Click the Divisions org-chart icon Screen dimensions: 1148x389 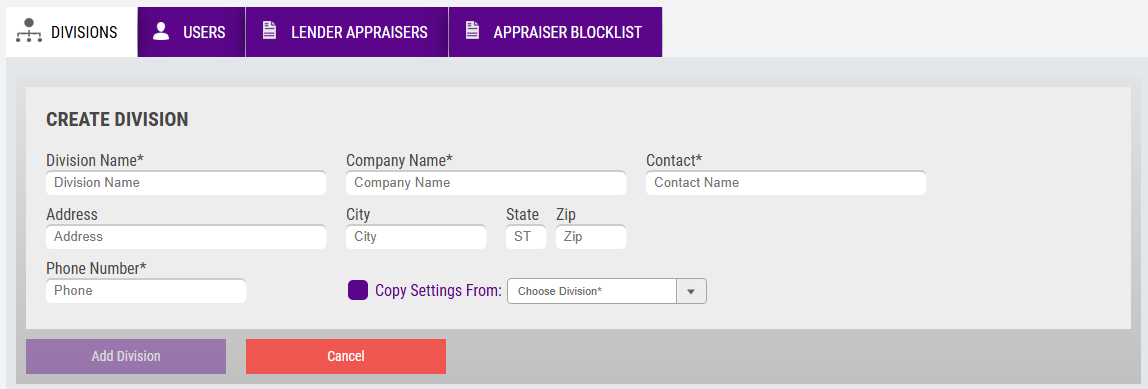29,32
